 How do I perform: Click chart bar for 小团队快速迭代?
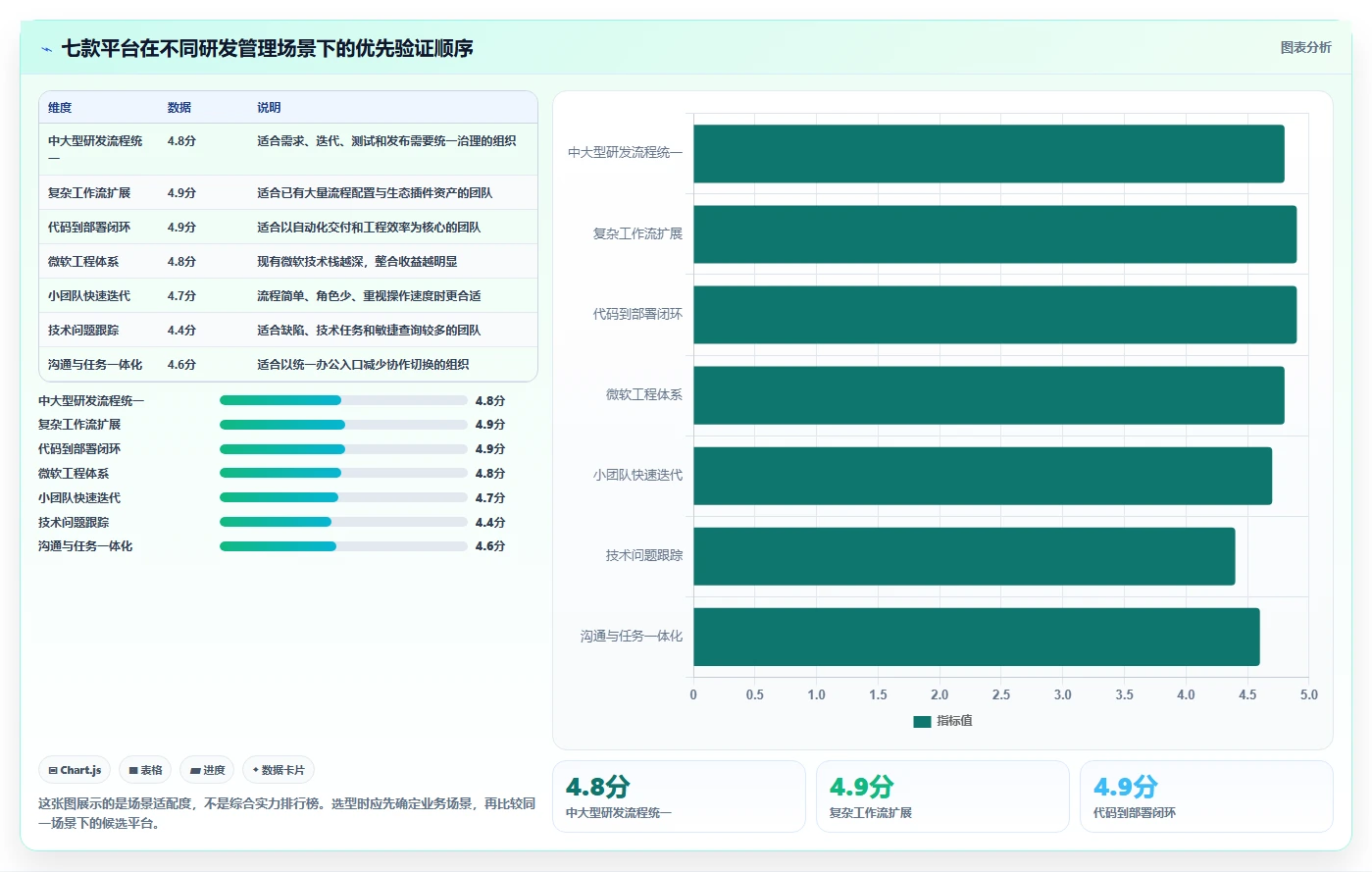tap(983, 476)
